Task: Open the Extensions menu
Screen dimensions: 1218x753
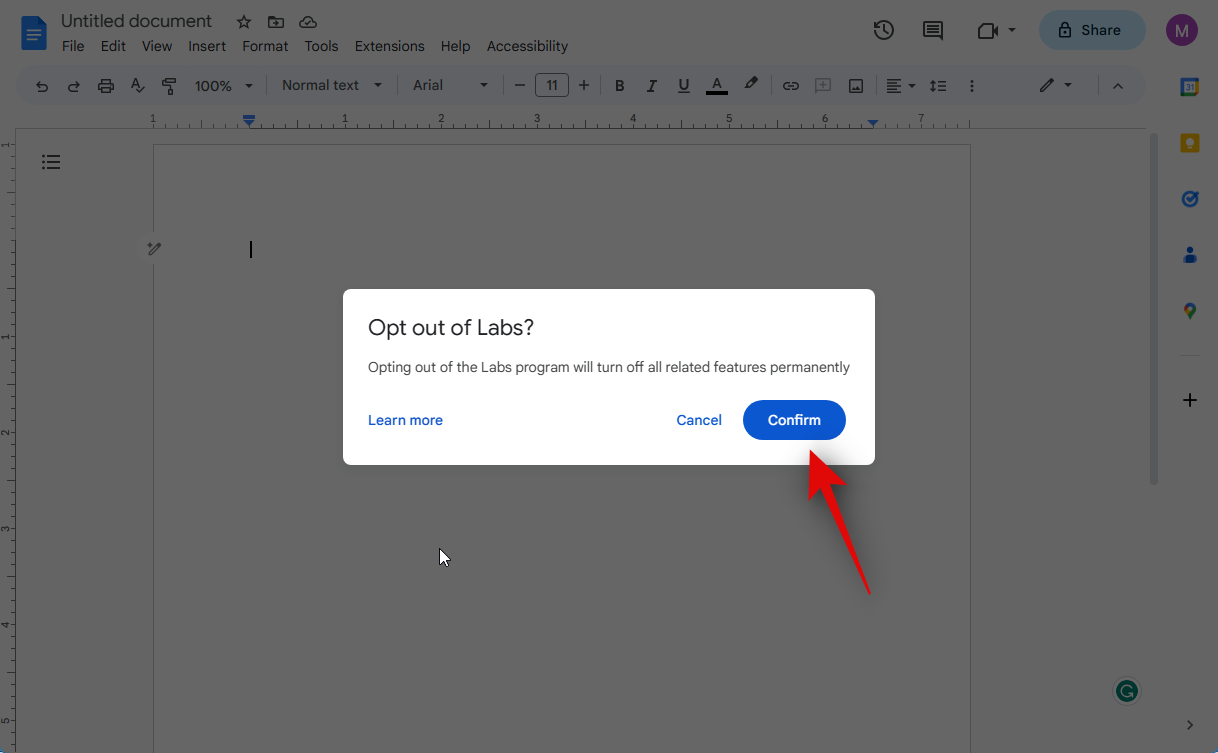Action: click(389, 46)
